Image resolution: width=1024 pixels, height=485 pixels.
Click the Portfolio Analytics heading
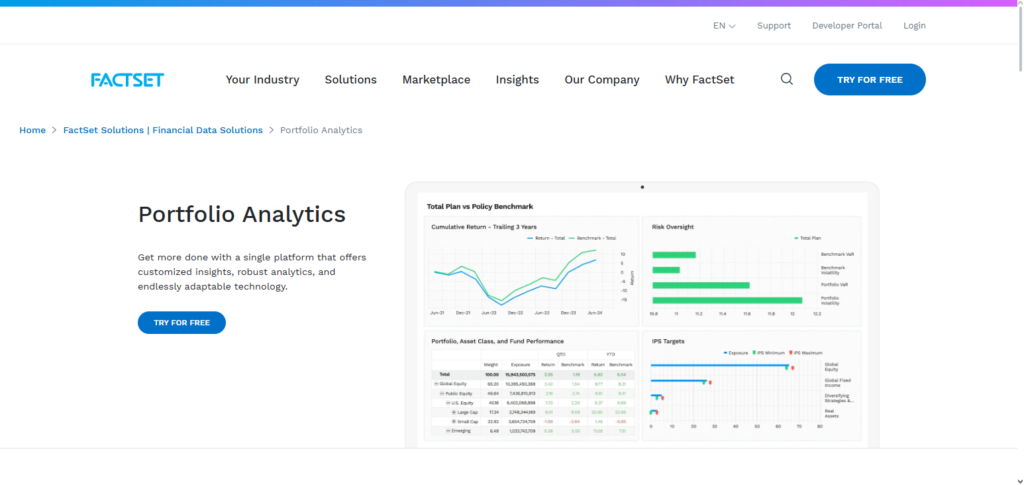point(242,215)
